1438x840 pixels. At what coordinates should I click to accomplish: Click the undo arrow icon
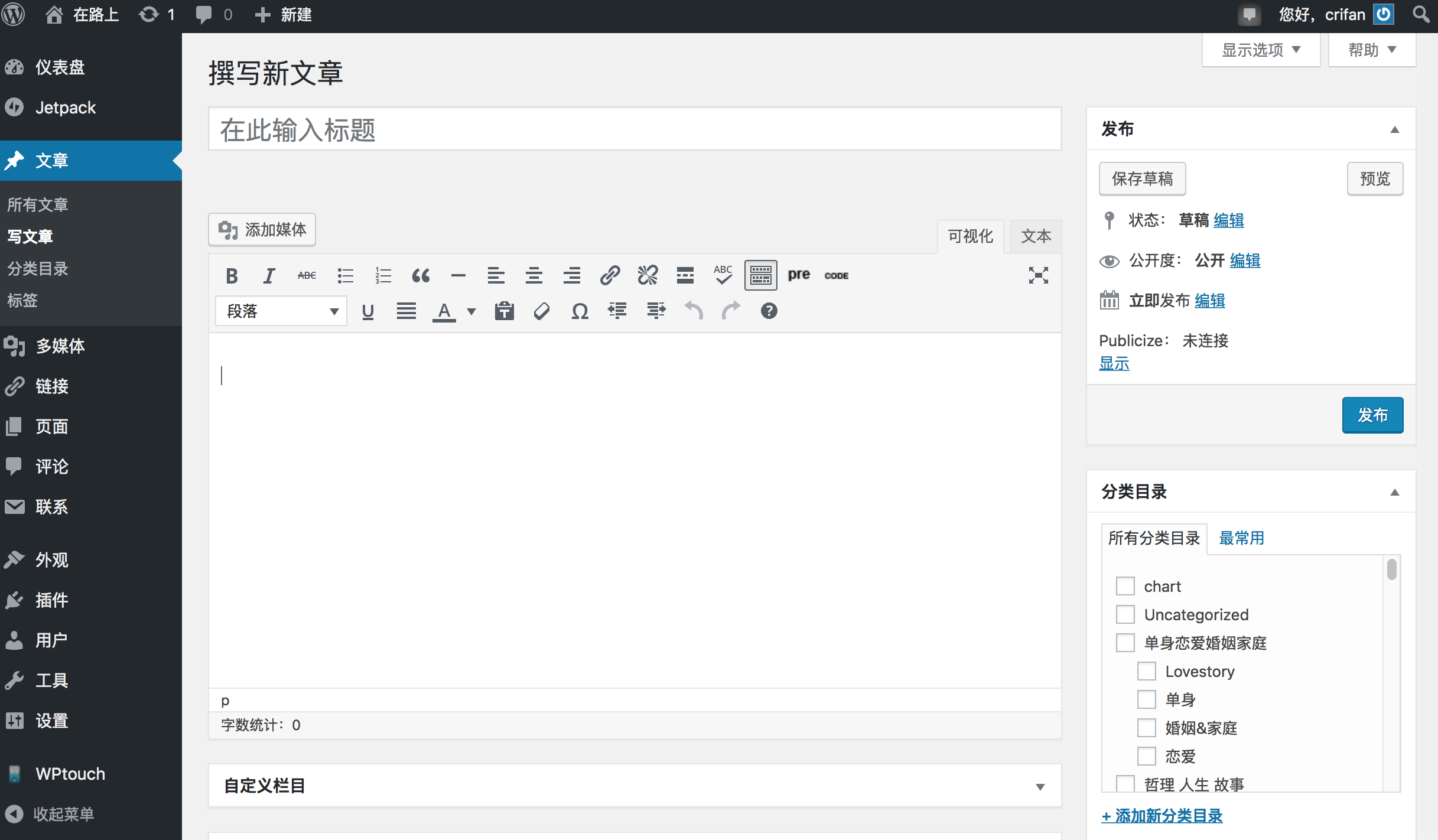[x=694, y=311]
